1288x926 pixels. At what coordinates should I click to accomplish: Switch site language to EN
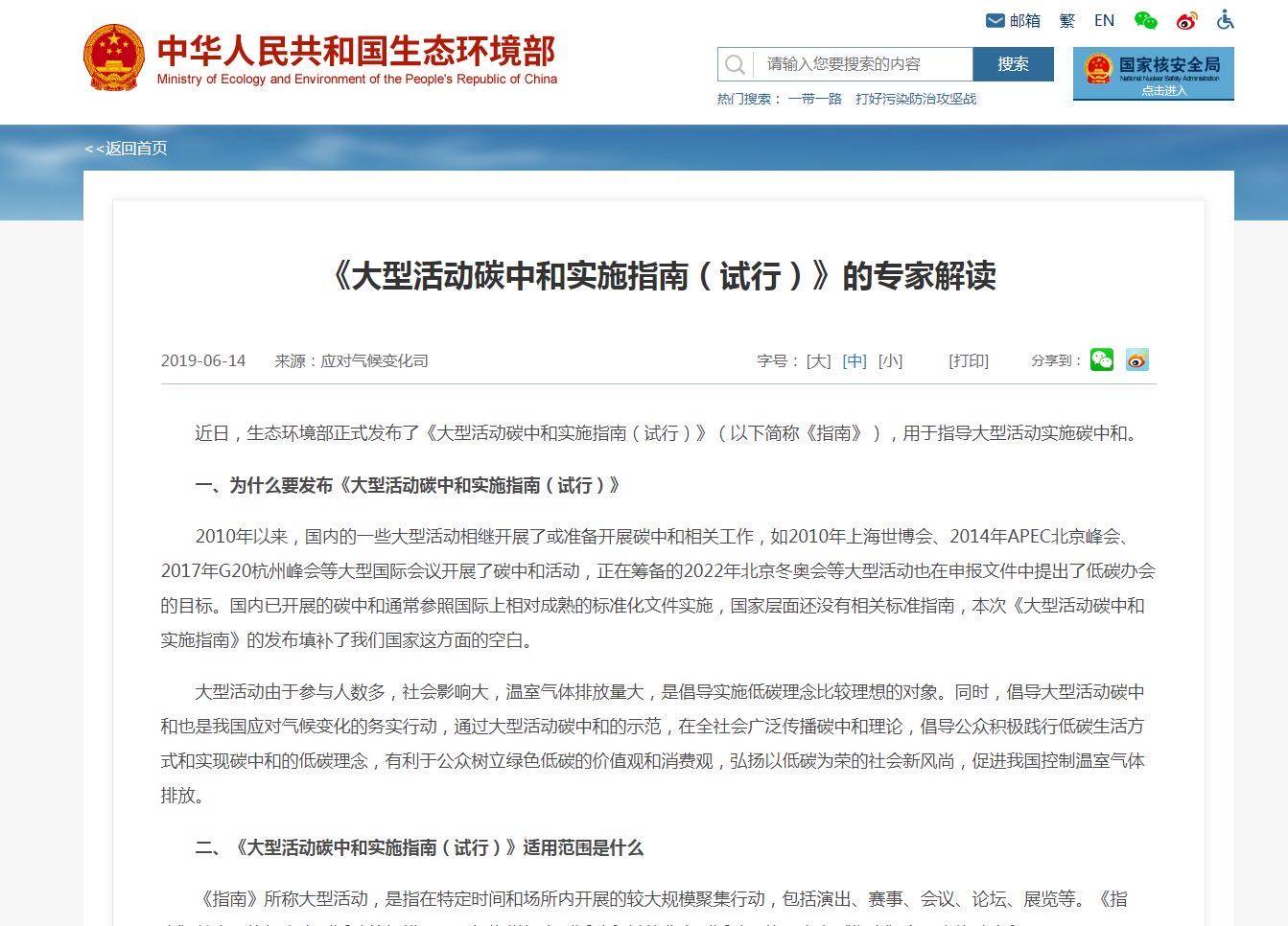pos(1104,20)
